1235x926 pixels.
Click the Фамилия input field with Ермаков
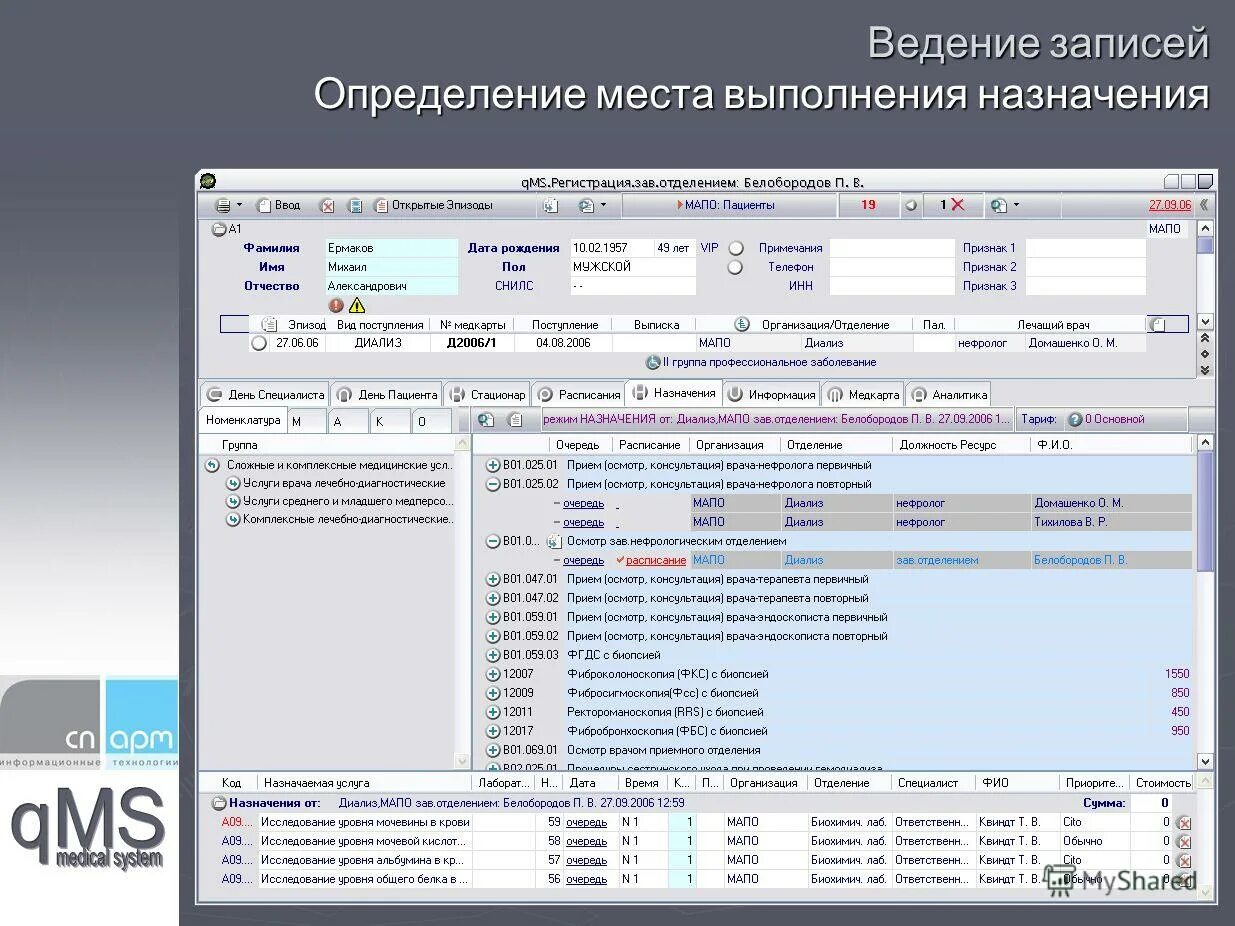391,247
